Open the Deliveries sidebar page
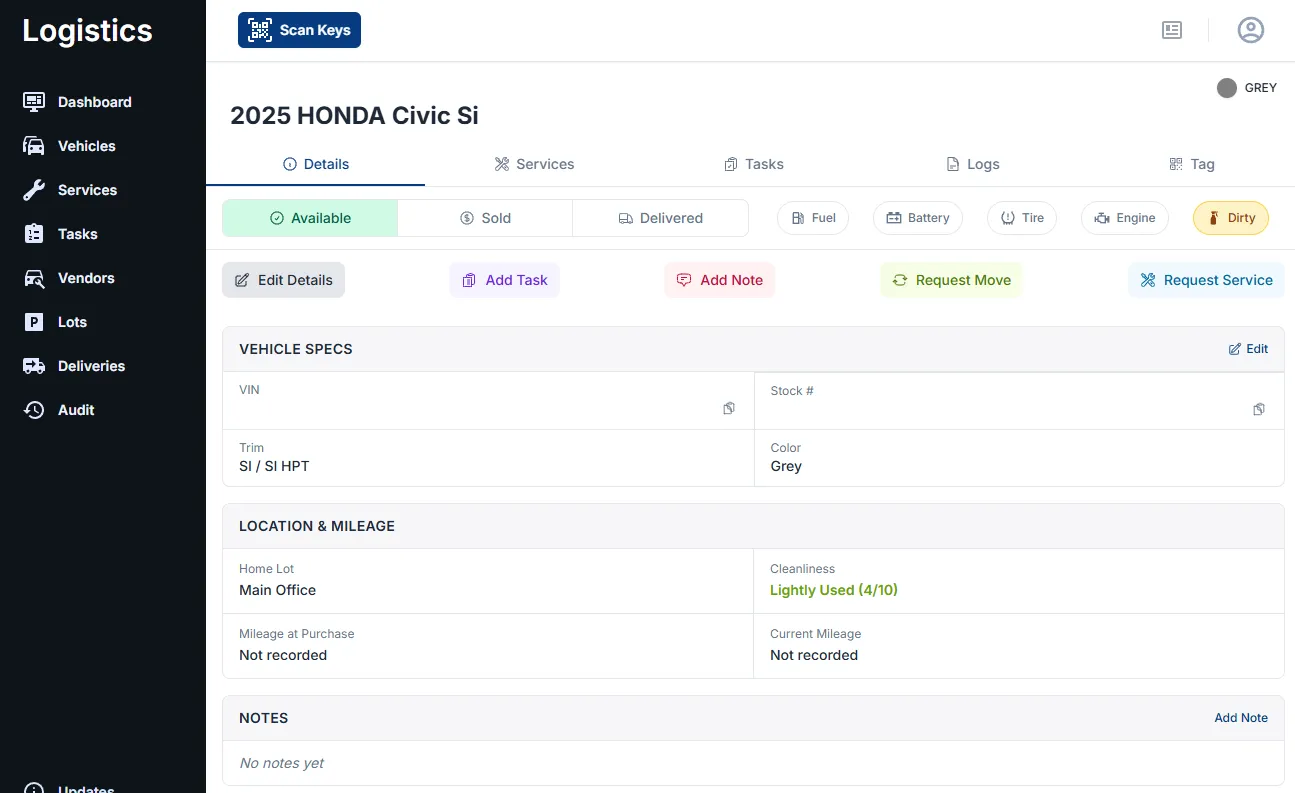Screen dimensions: 1295x793 pyautogui.click(x=74, y=366)
